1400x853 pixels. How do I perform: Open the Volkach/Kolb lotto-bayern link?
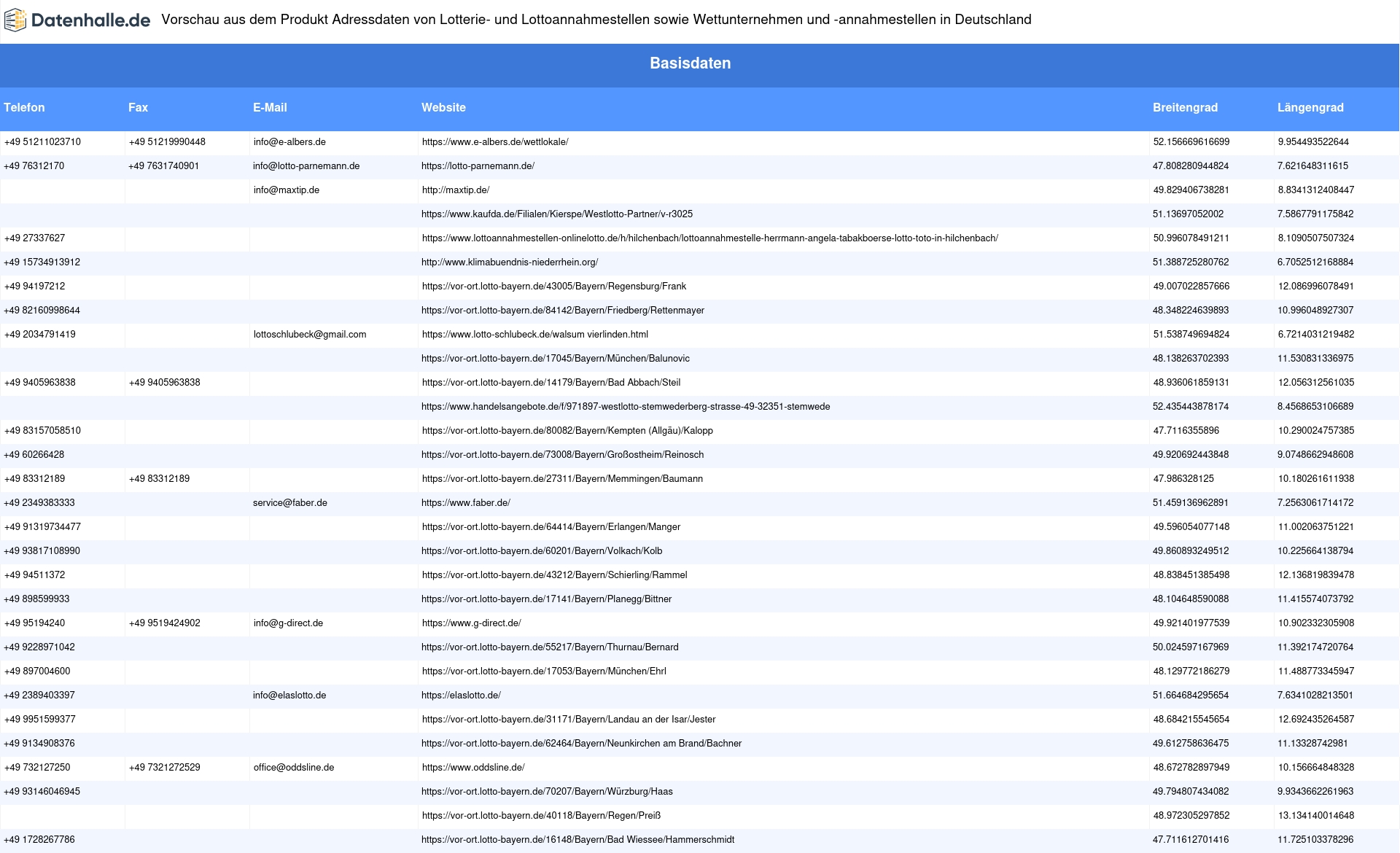(542, 551)
